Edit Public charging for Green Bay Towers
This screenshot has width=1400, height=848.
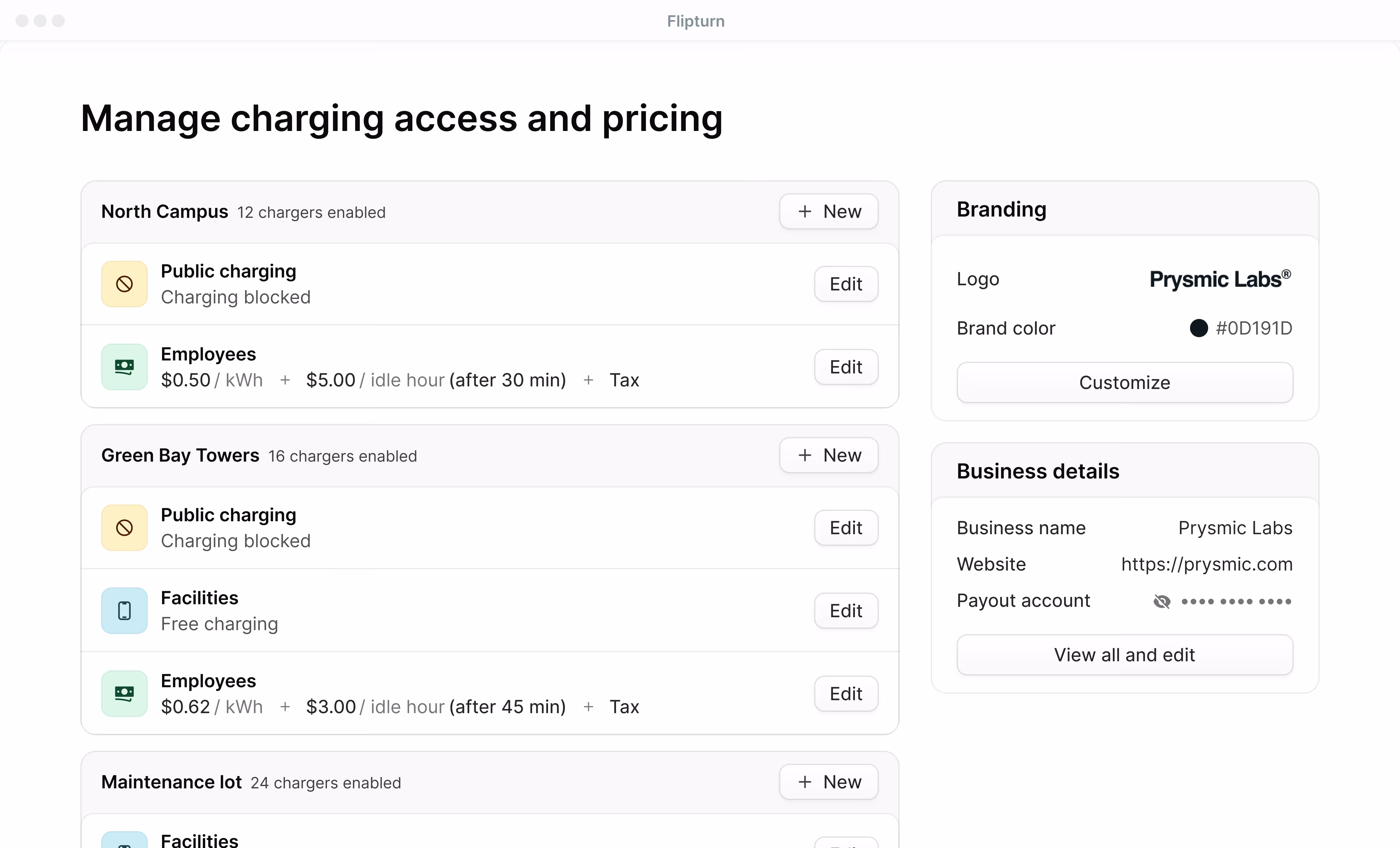point(846,527)
